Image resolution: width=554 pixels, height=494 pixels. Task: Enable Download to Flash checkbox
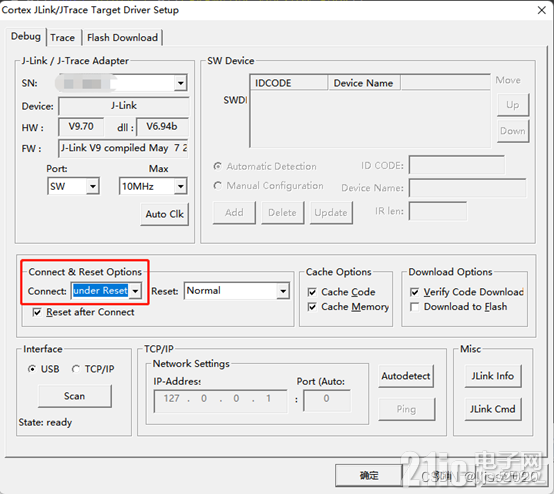[414, 307]
